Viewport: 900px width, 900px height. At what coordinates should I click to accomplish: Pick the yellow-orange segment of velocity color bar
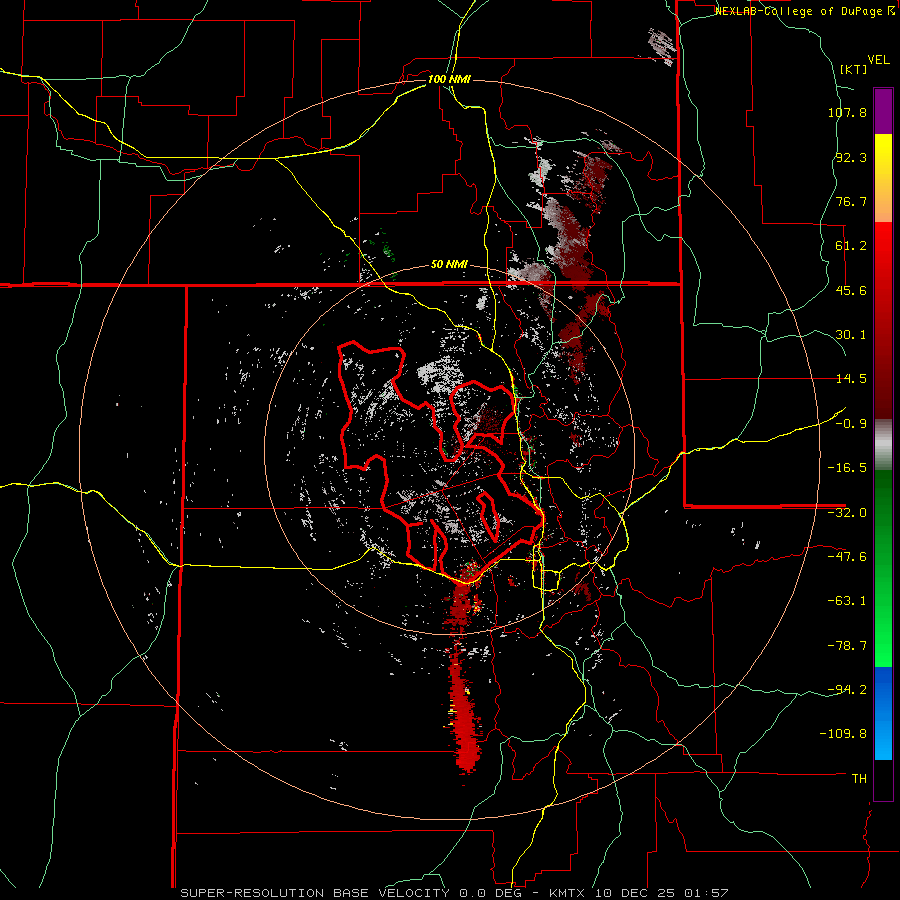(883, 178)
